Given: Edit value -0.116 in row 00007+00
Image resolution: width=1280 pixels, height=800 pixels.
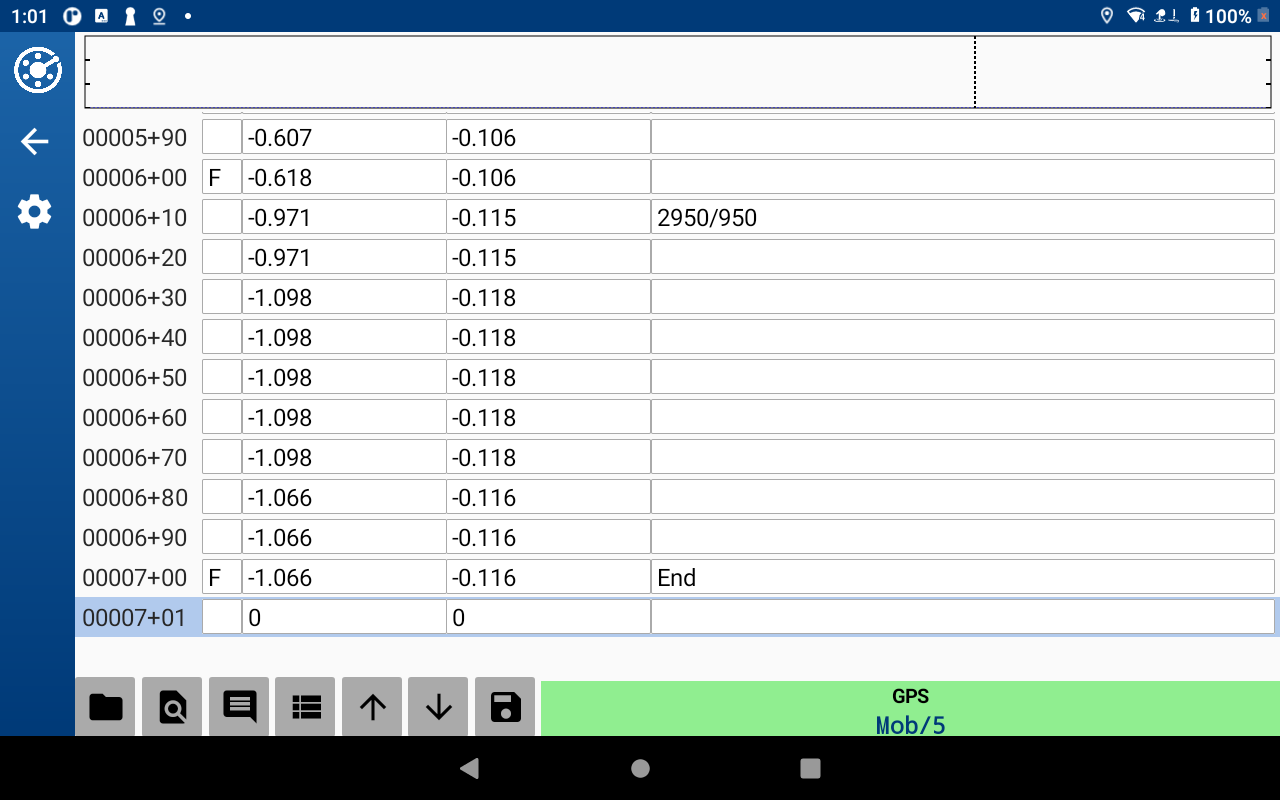Looking at the screenshot, I should [x=549, y=577].
